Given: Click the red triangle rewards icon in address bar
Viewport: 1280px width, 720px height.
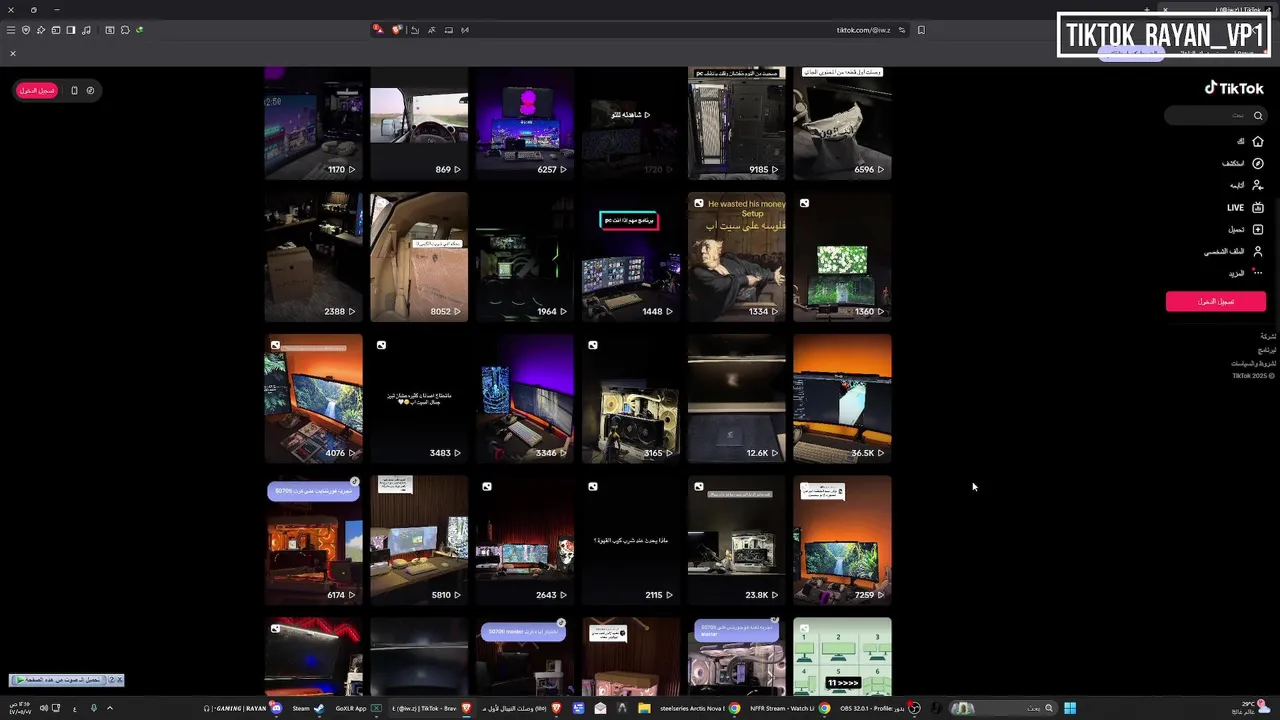Looking at the screenshot, I should pos(378,30).
